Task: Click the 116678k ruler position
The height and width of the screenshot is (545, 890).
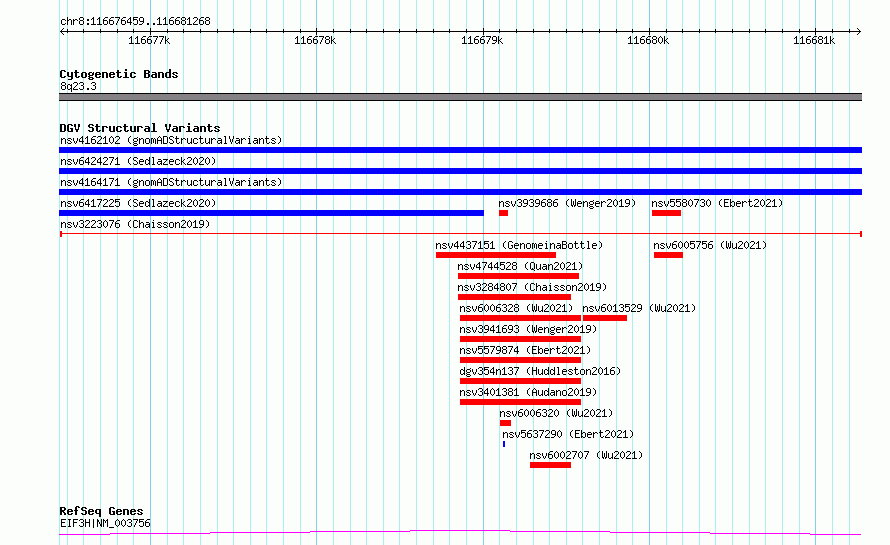Action: tap(315, 40)
